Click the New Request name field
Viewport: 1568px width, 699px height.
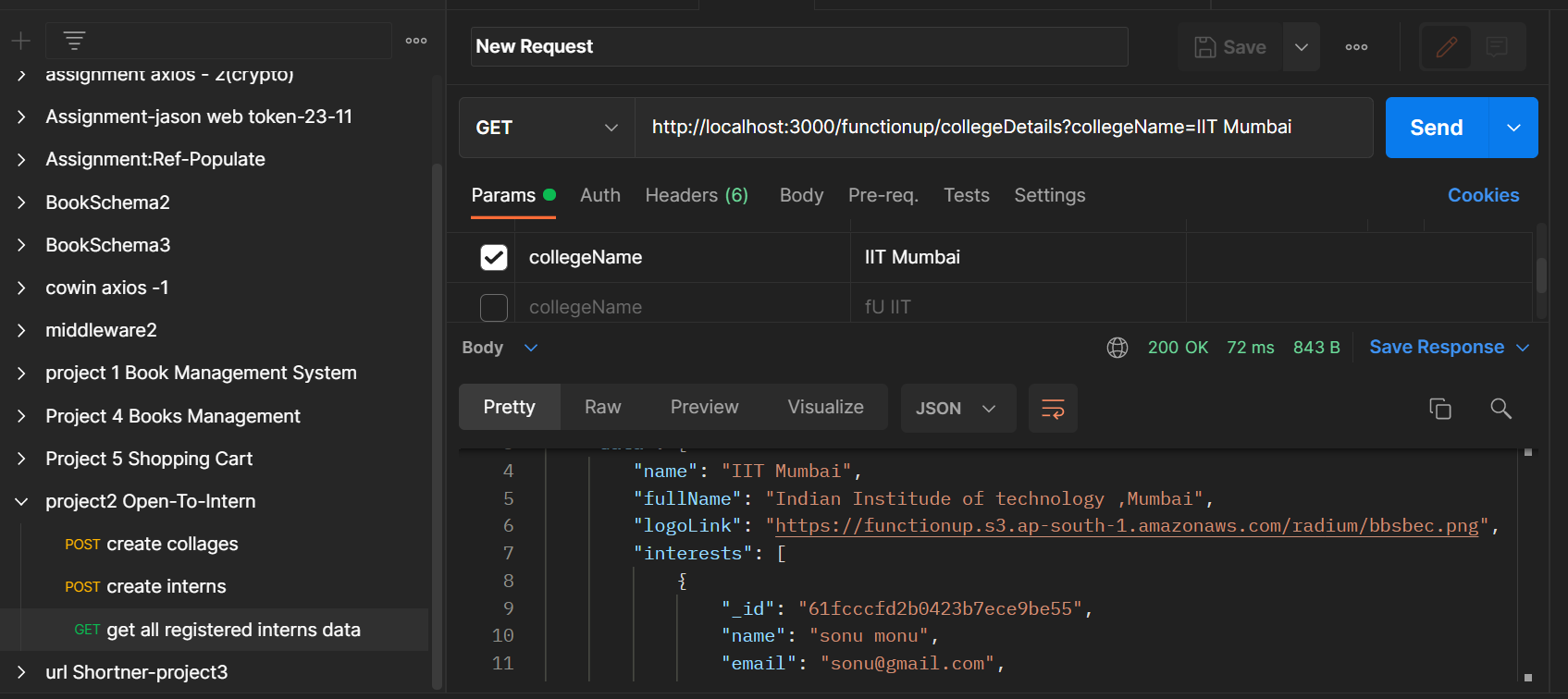[x=799, y=46]
